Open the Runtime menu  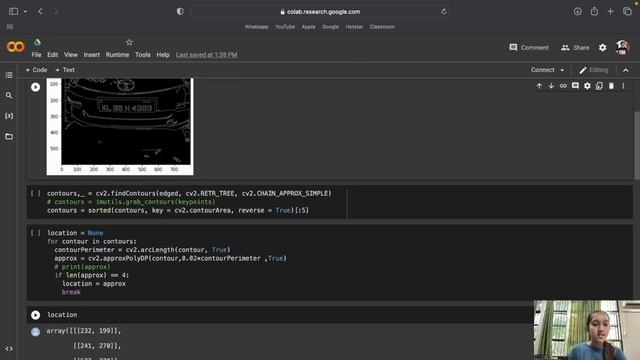point(117,55)
